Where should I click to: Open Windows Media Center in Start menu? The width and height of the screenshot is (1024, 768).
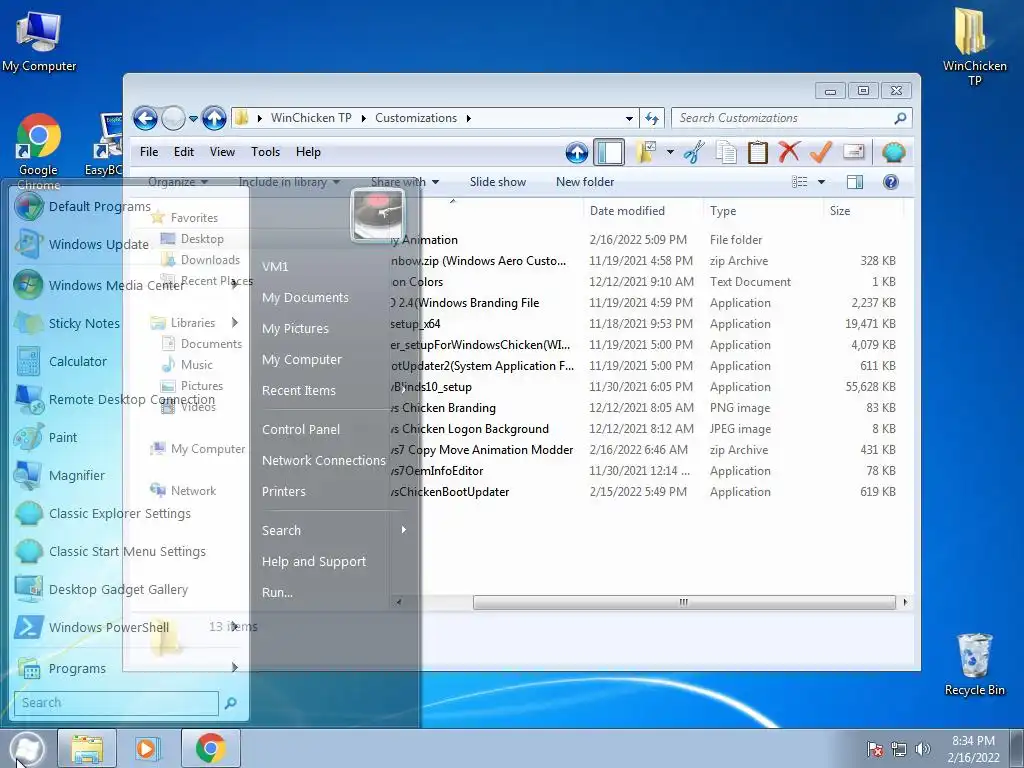pyautogui.click(x=128, y=285)
